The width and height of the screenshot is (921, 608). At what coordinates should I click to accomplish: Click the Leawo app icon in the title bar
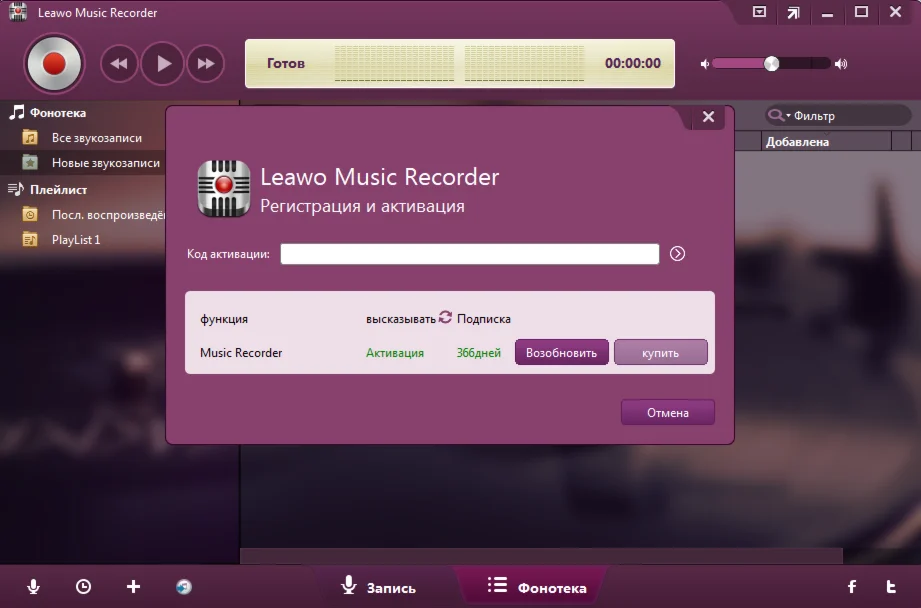coord(18,12)
